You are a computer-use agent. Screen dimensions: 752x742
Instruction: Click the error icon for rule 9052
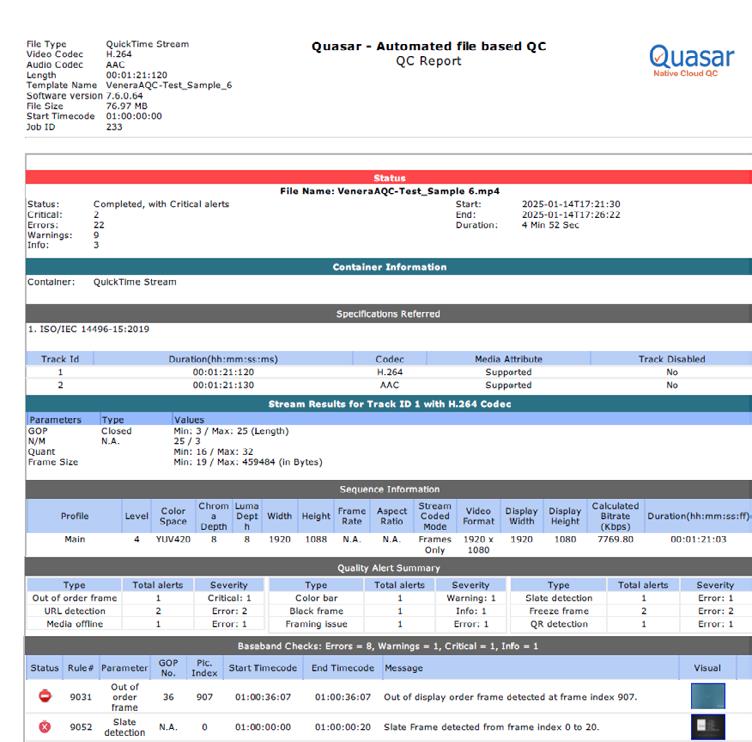coord(44,727)
